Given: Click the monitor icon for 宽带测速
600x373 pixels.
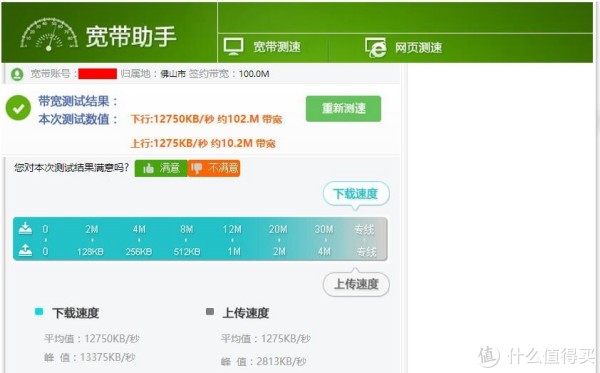Looking at the screenshot, I should (233, 47).
